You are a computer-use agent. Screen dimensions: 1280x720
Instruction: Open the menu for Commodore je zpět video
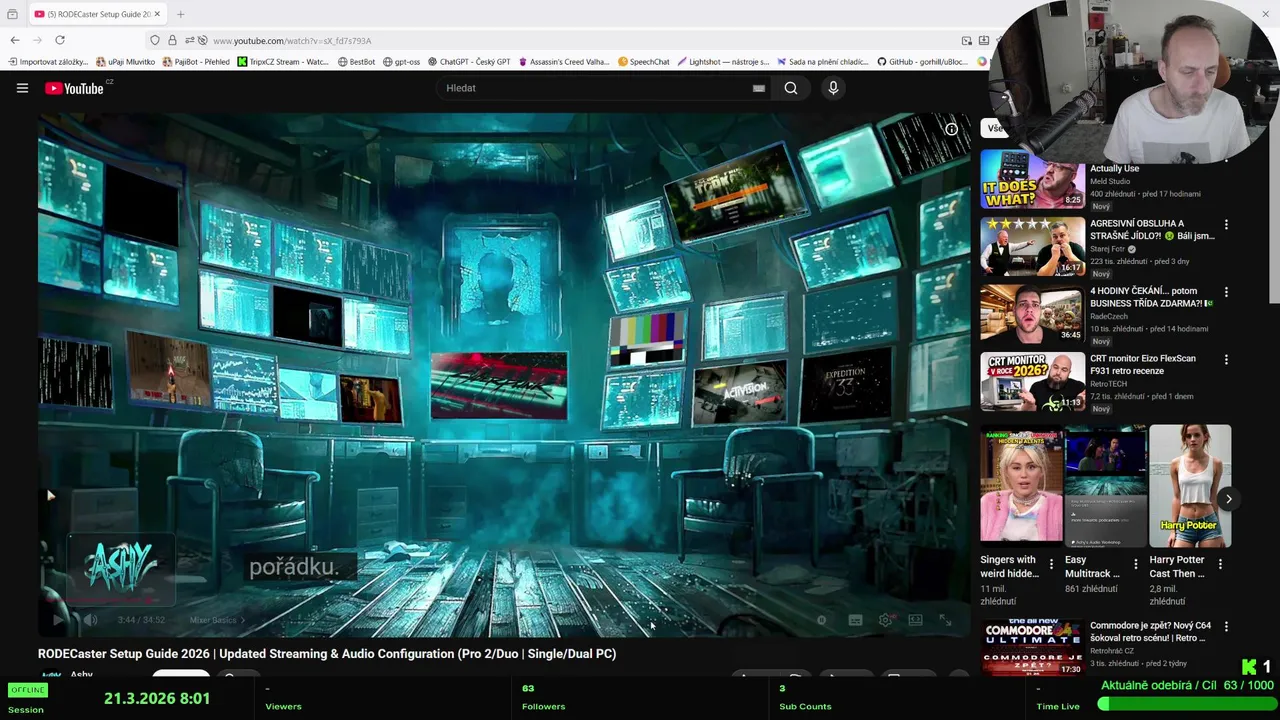tap(1226, 627)
